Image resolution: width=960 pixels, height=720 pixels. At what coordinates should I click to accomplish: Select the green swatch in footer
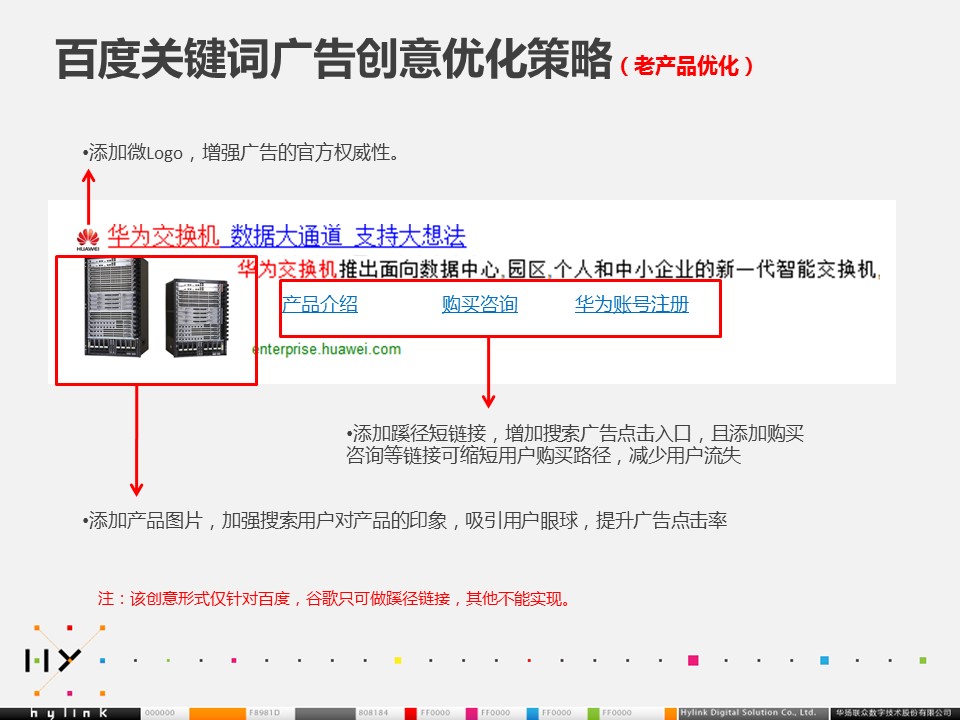[x=594, y=713]
